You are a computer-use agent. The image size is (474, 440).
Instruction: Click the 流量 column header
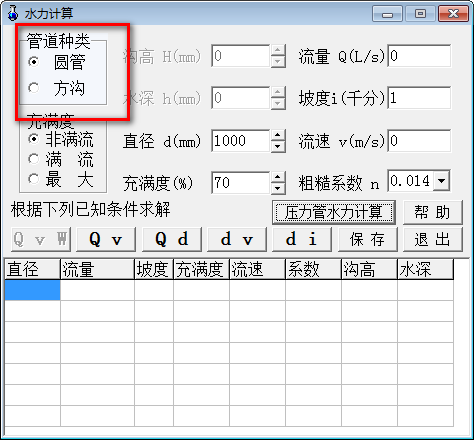click(x=98, y=269)
